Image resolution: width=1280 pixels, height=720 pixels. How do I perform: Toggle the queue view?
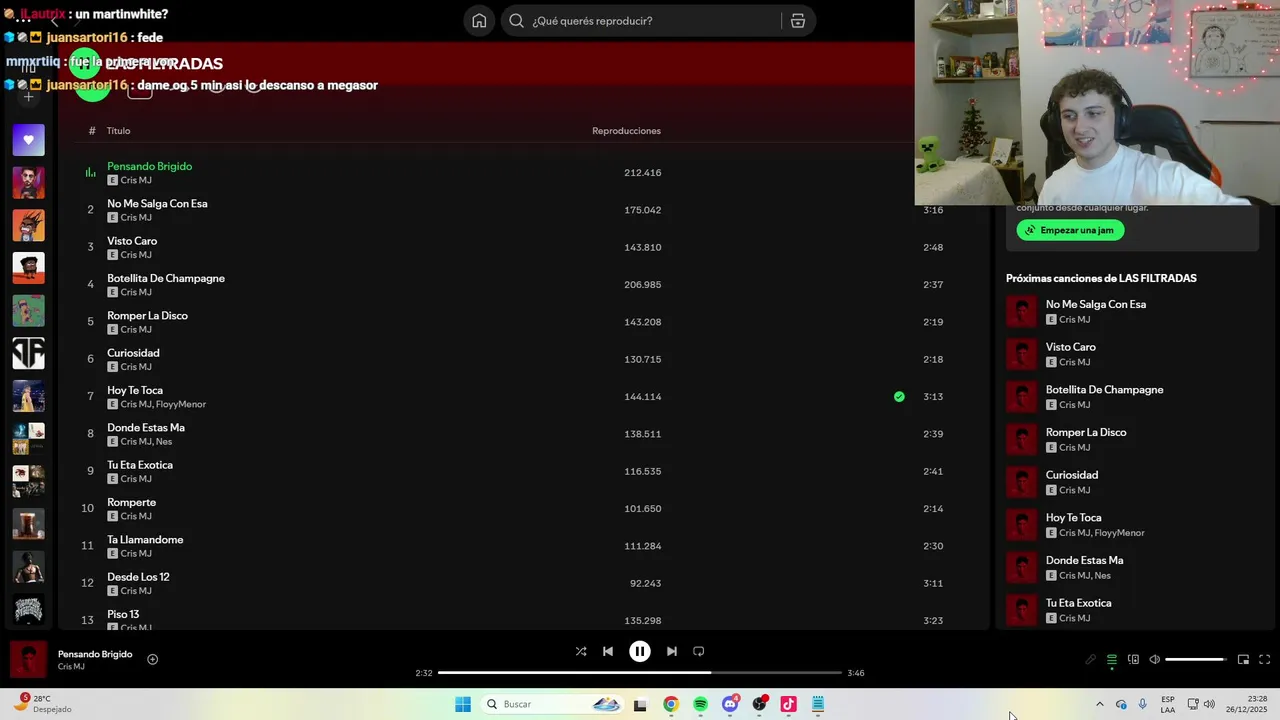pos(1112,659)
